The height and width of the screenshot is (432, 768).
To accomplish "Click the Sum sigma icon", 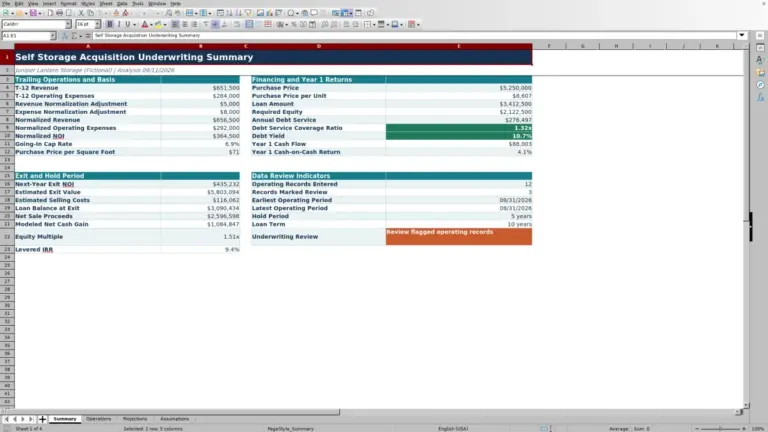I will (74, 36).
